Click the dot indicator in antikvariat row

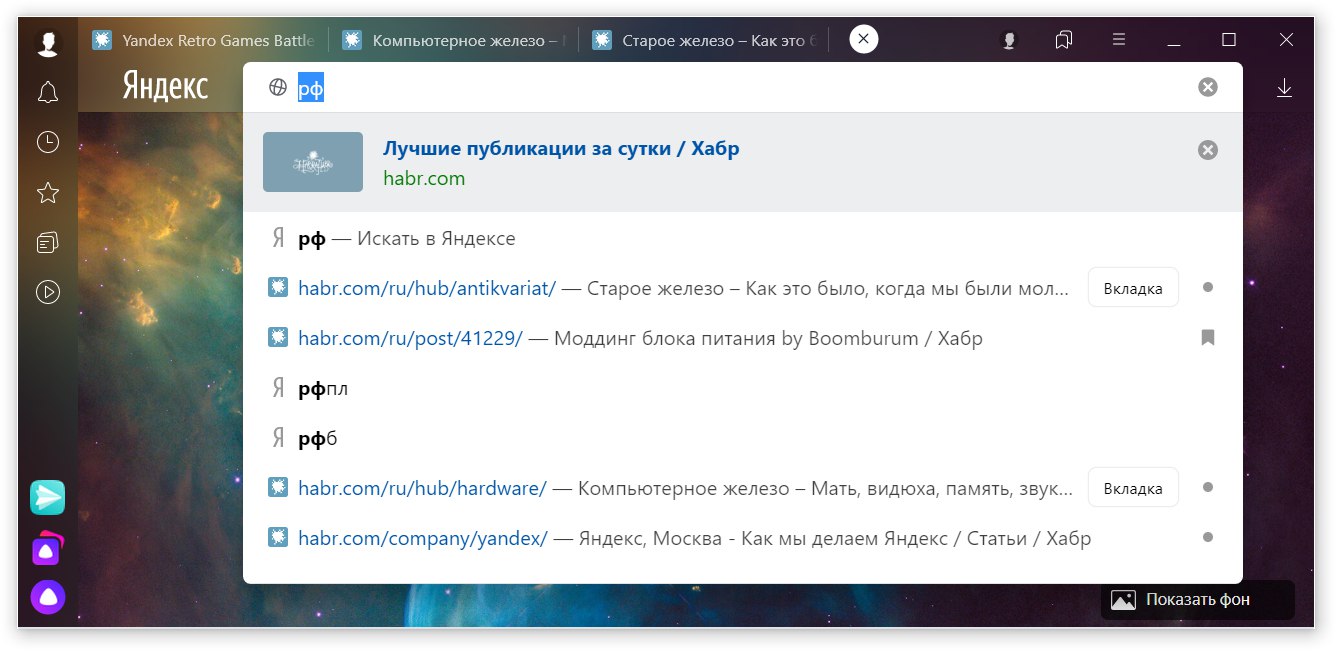[1208, 288]
